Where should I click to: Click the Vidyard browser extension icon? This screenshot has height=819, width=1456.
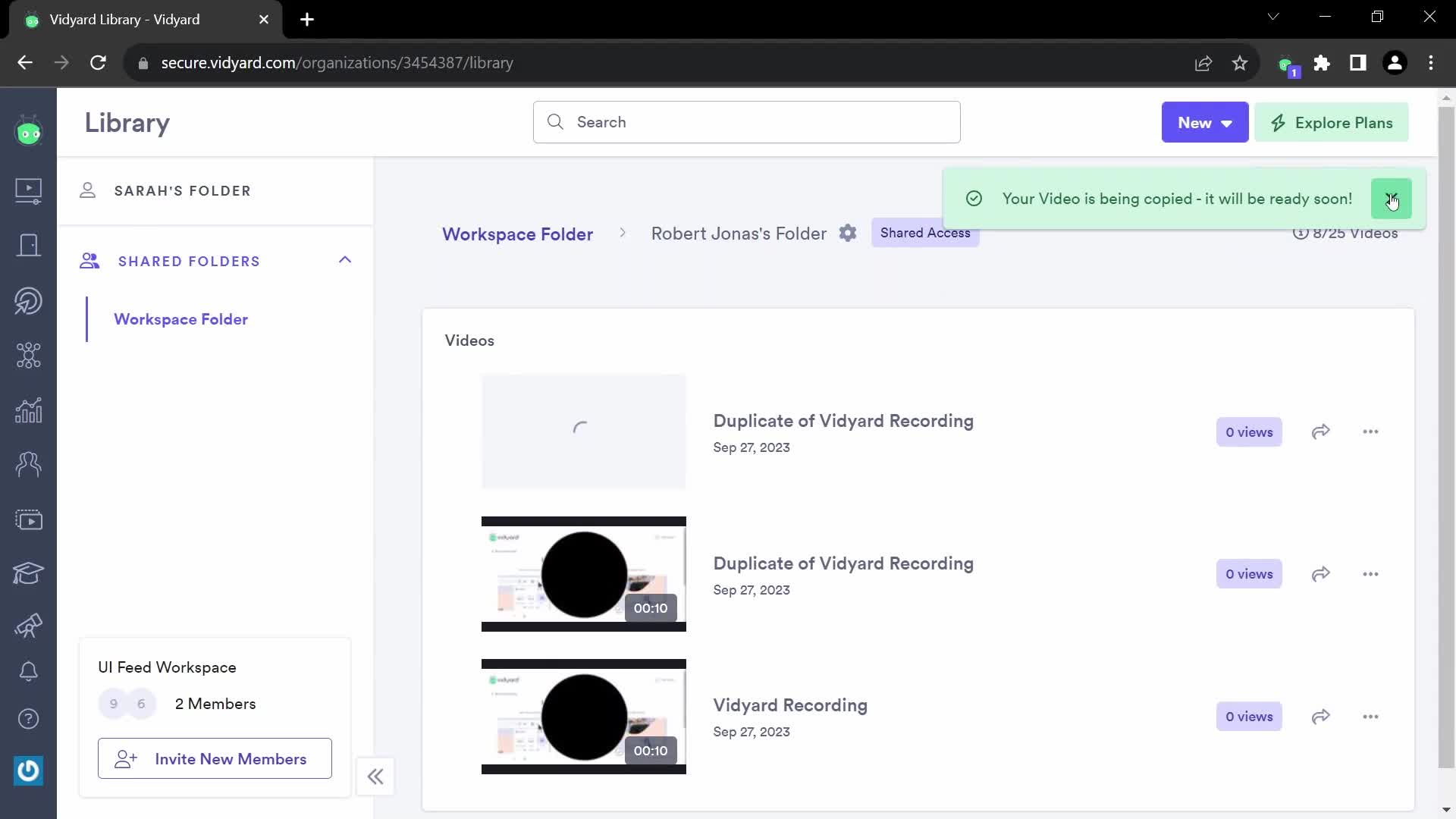pyautogui.click(x=1287, y=64)
